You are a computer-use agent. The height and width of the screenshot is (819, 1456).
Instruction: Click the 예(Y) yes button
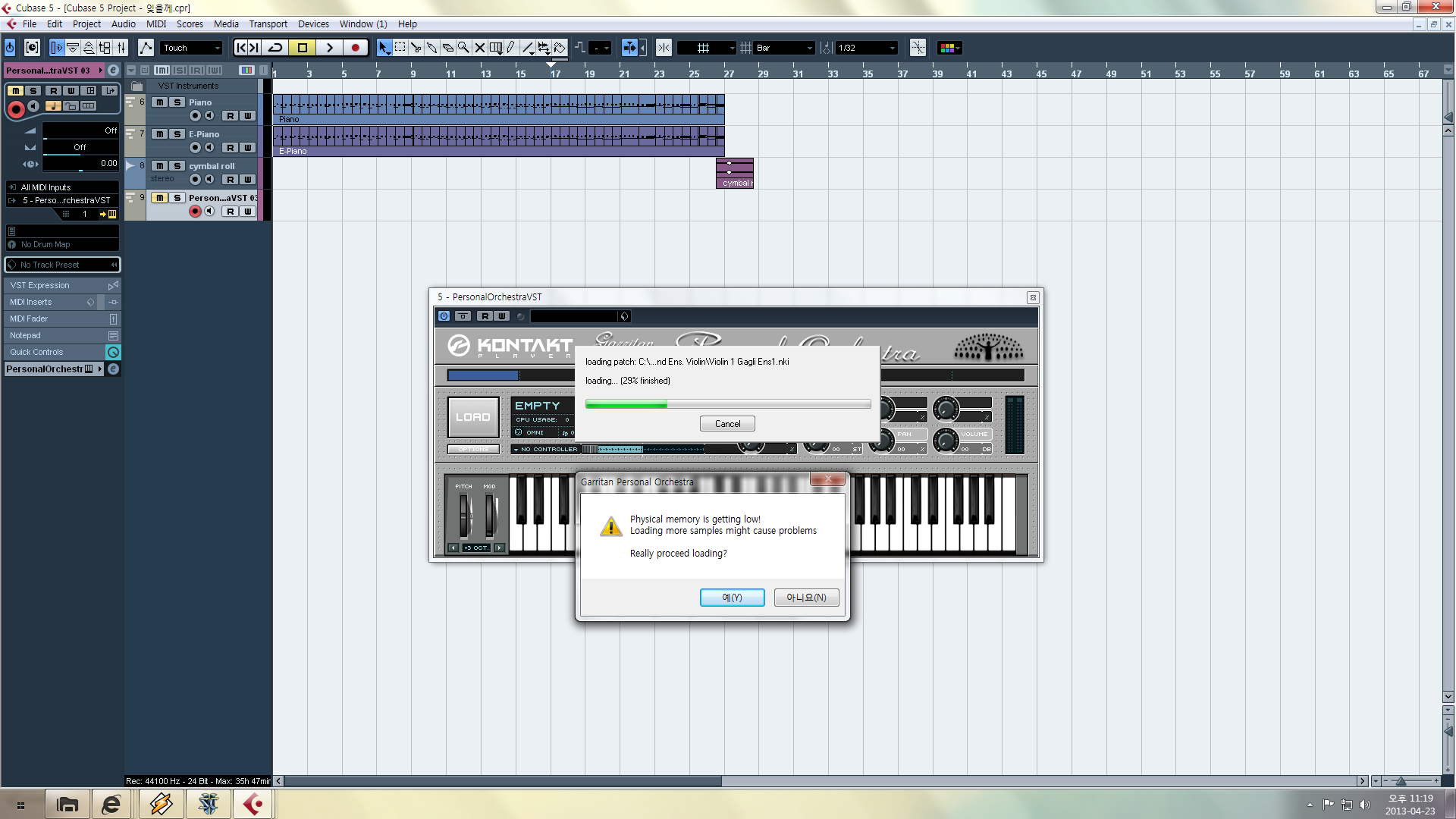(x=732, y=598)
